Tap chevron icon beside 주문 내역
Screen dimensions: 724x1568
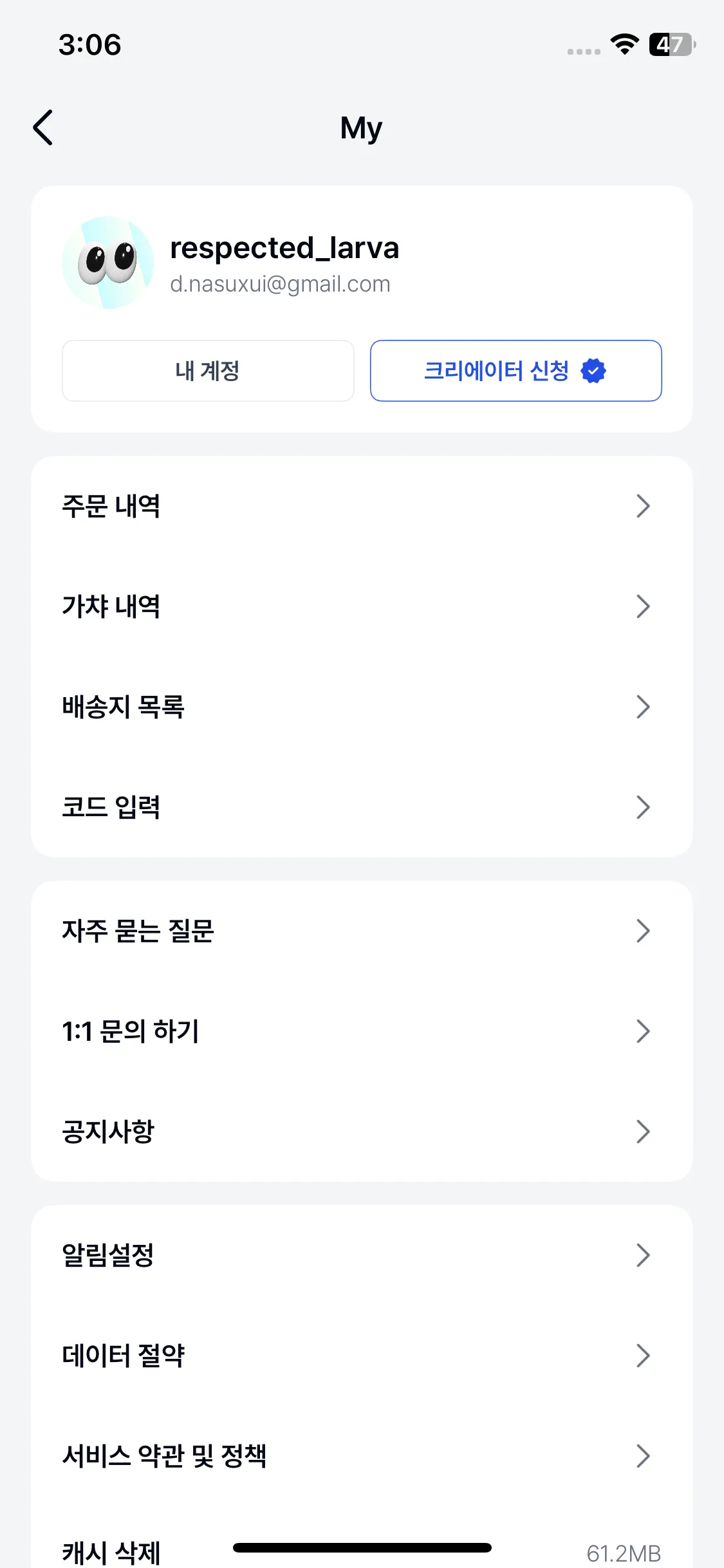click(643, 506)
